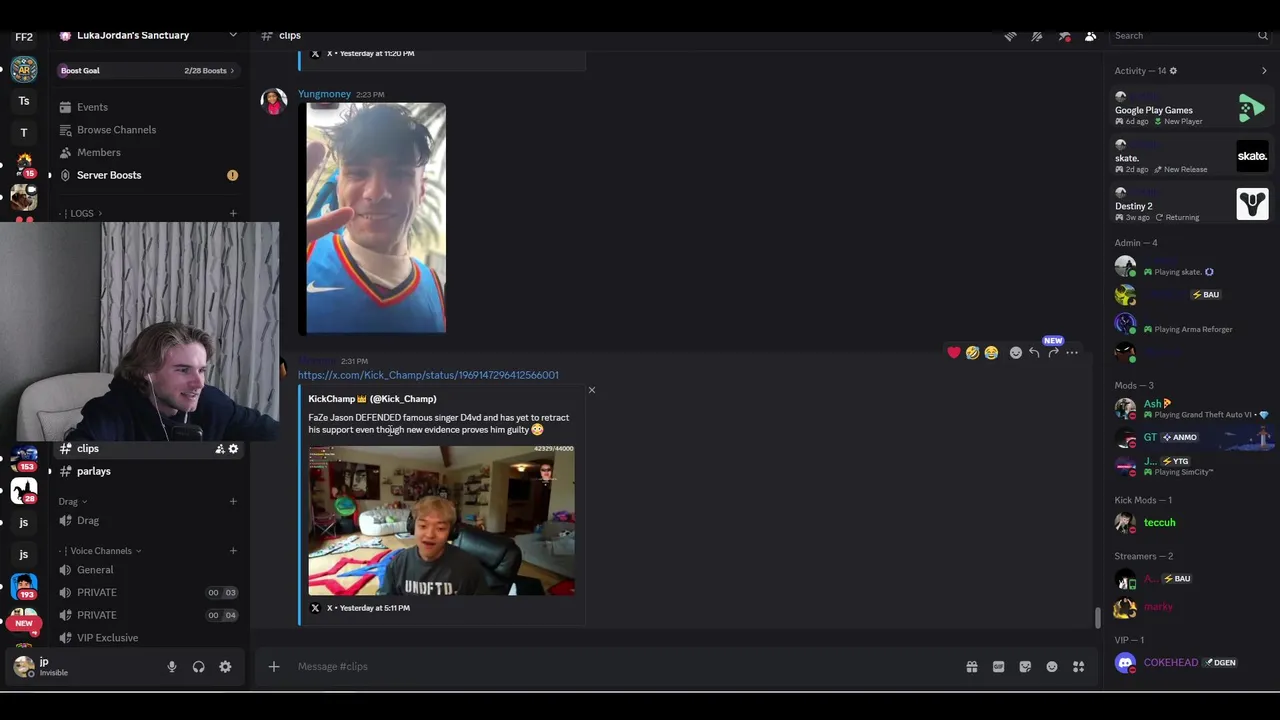
Task: React with the red heart emoji
Action: coord(954,352)
